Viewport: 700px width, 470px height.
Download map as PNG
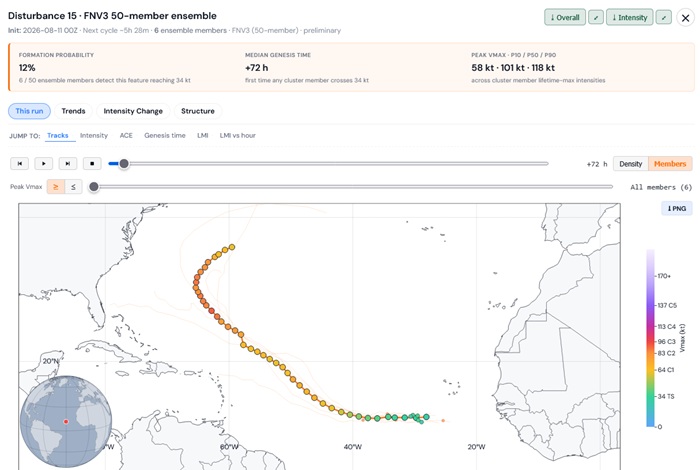tap(677, 208)
